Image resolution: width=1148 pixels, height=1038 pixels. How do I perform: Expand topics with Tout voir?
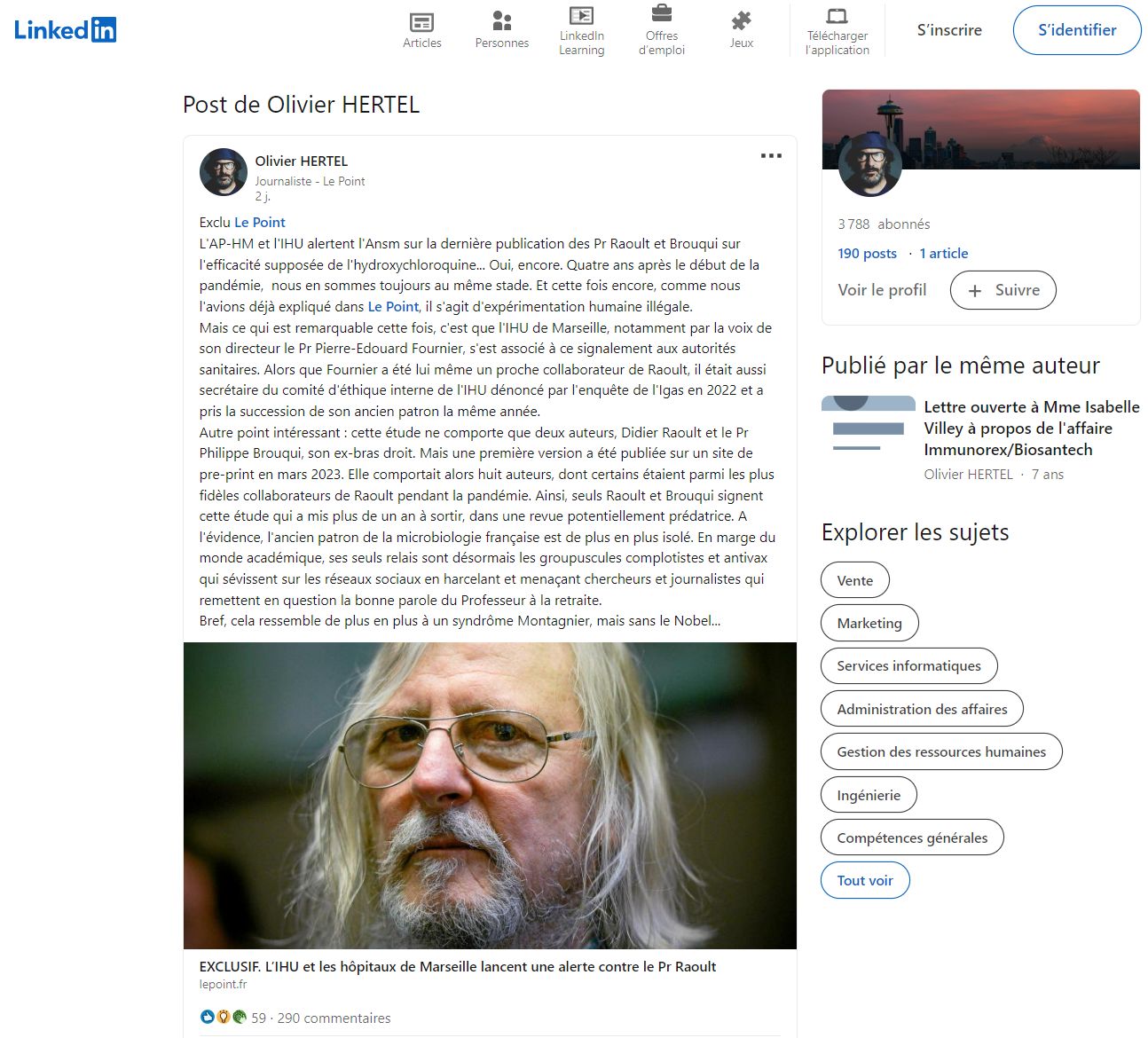point(865,880)
